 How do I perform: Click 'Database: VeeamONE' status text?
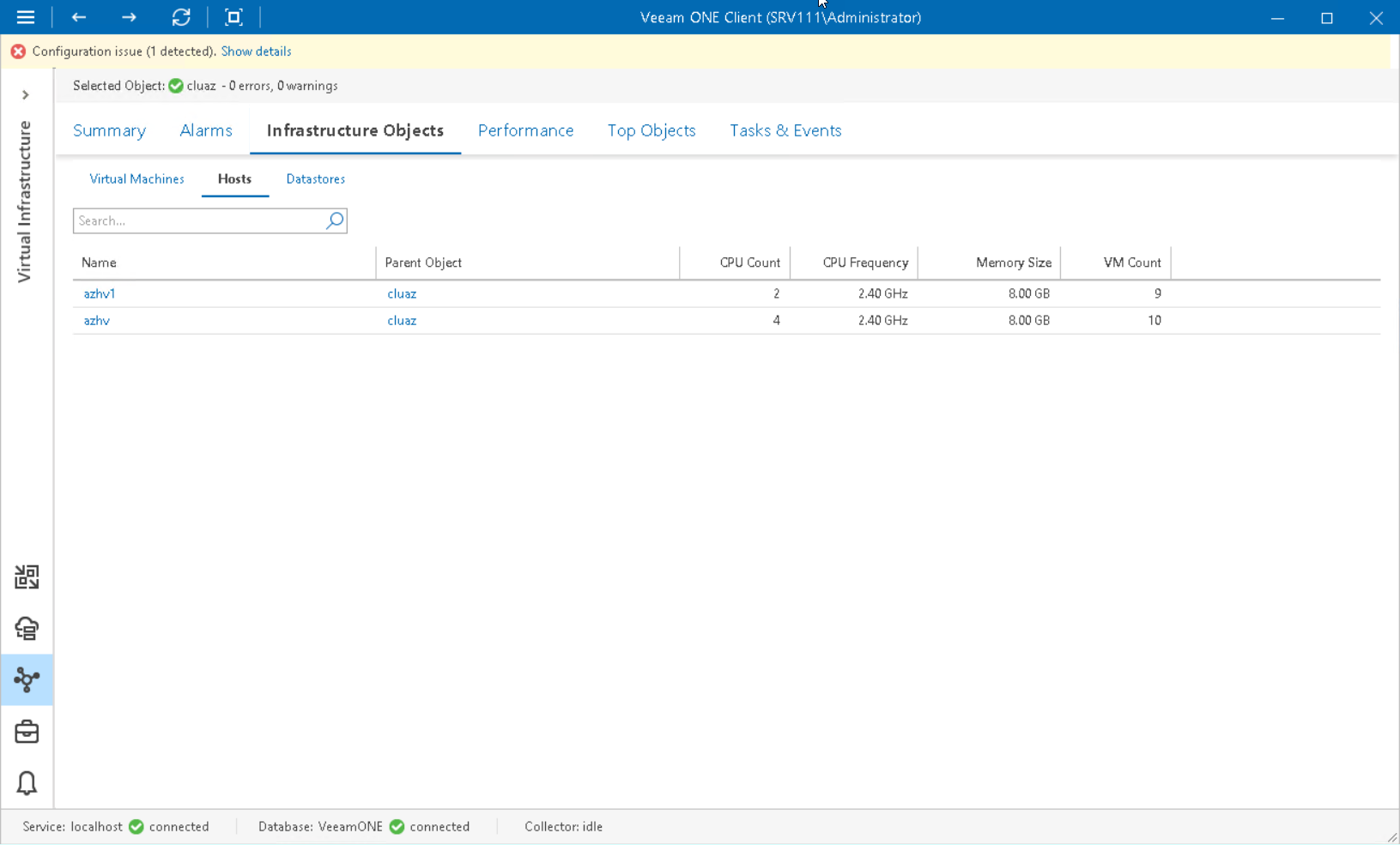point(320,827)
